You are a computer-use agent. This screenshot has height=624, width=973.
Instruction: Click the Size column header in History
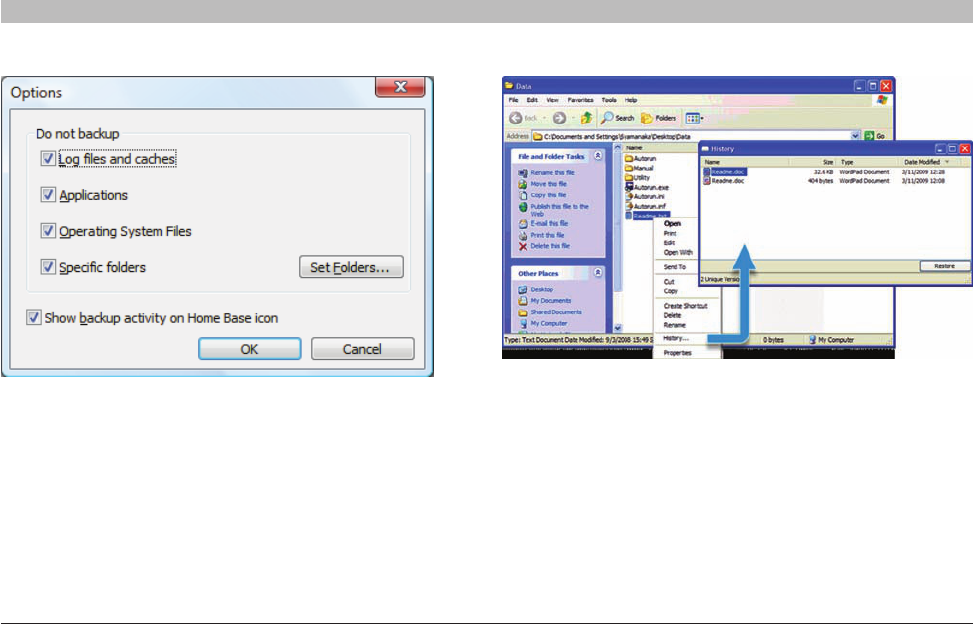pos(812,162)
